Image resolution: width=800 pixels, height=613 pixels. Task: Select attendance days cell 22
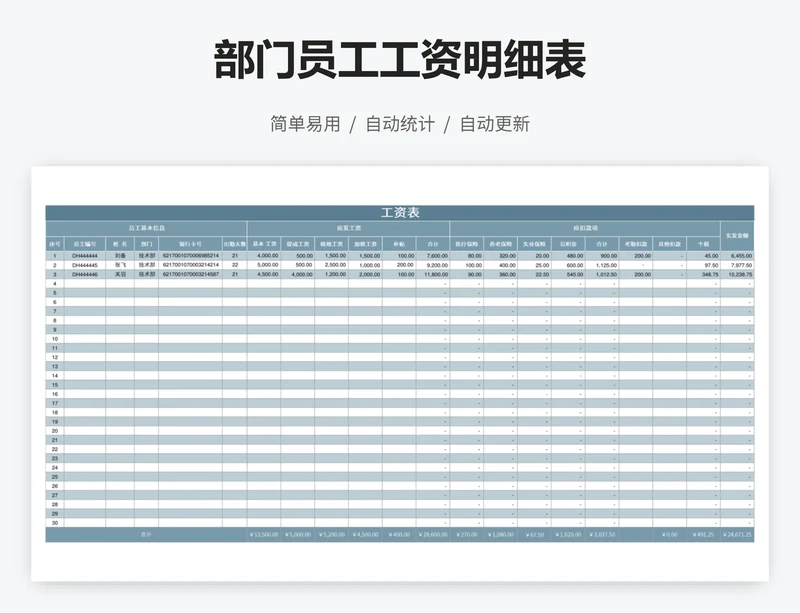click(x=235, y=265)
